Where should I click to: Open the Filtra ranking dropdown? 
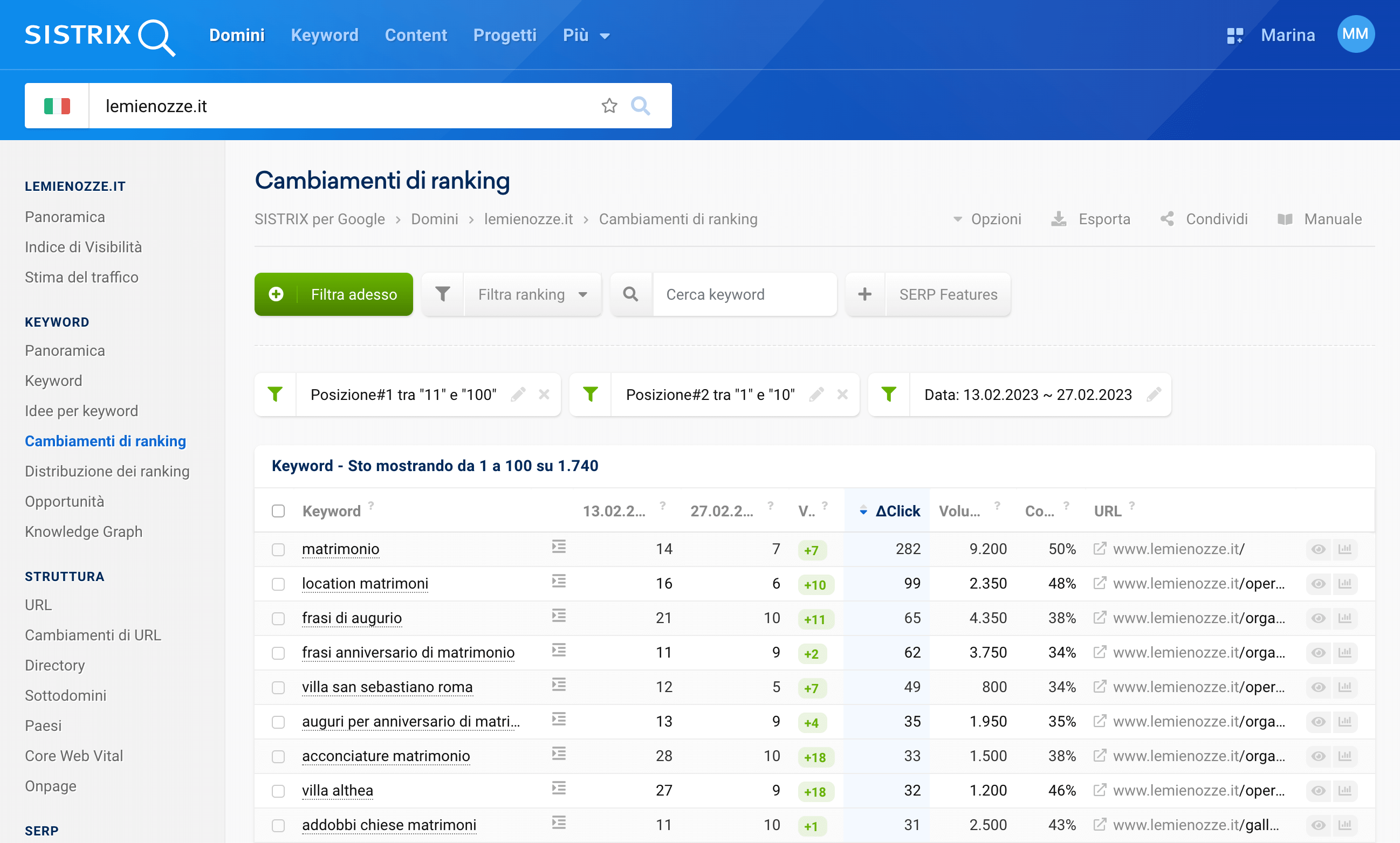[532, 294]
